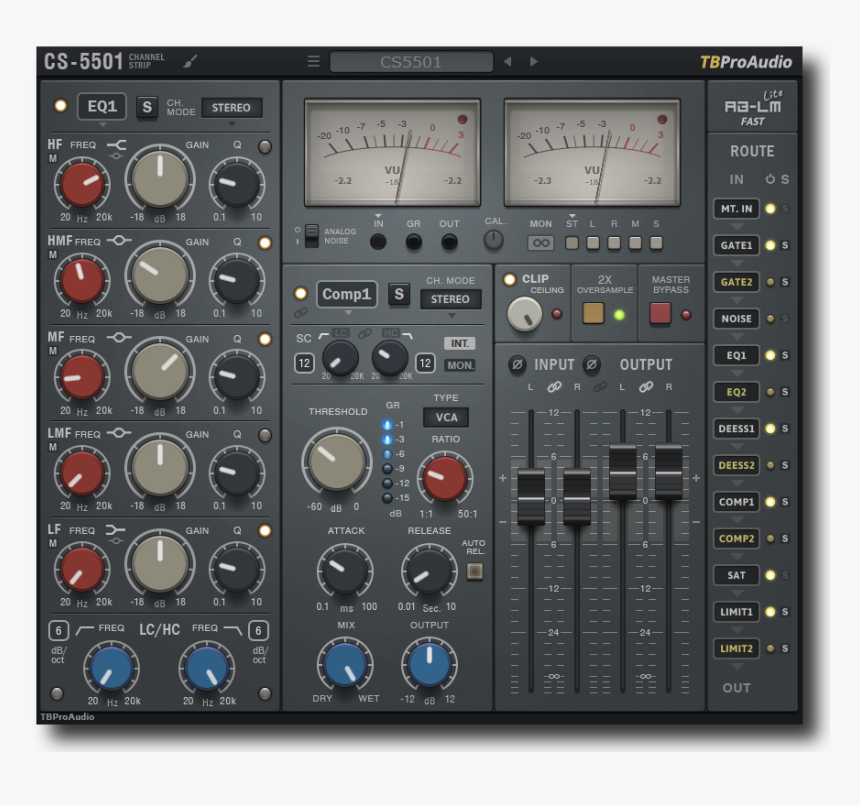Click the sidechain INT. button
The width and height of the screenshot is (860, 805).
459,344
